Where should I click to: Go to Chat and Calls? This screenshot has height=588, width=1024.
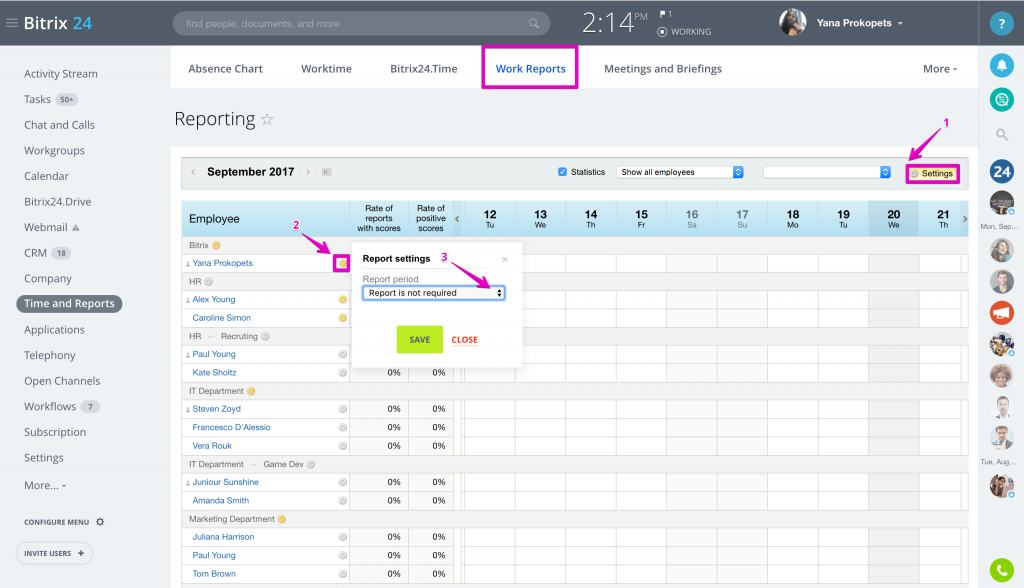(59, 125)
